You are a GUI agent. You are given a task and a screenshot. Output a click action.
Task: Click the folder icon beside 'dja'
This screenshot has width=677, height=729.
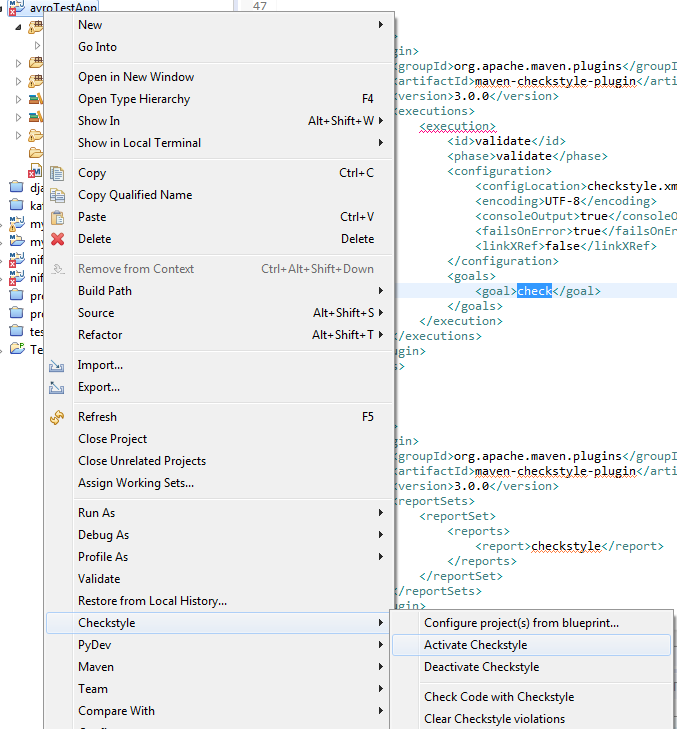coord(17,187)
